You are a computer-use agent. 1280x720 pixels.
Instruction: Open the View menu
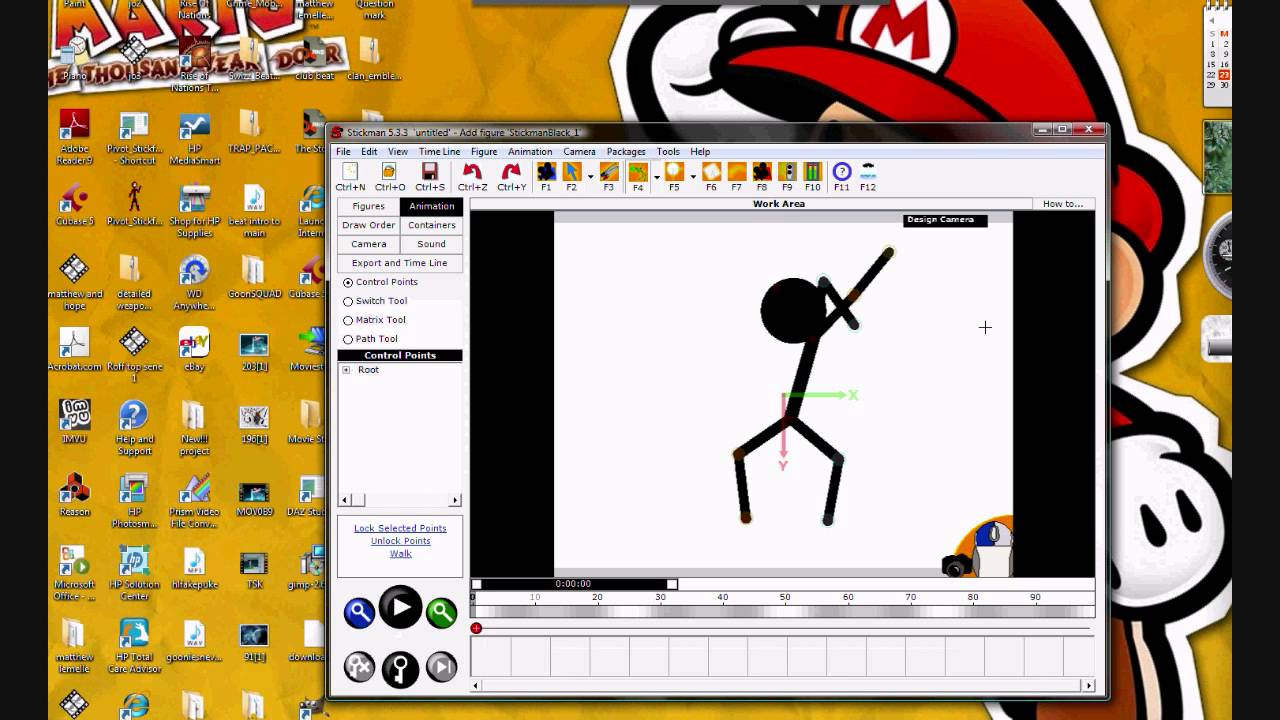pyautogui.click(x=398, y=152)
